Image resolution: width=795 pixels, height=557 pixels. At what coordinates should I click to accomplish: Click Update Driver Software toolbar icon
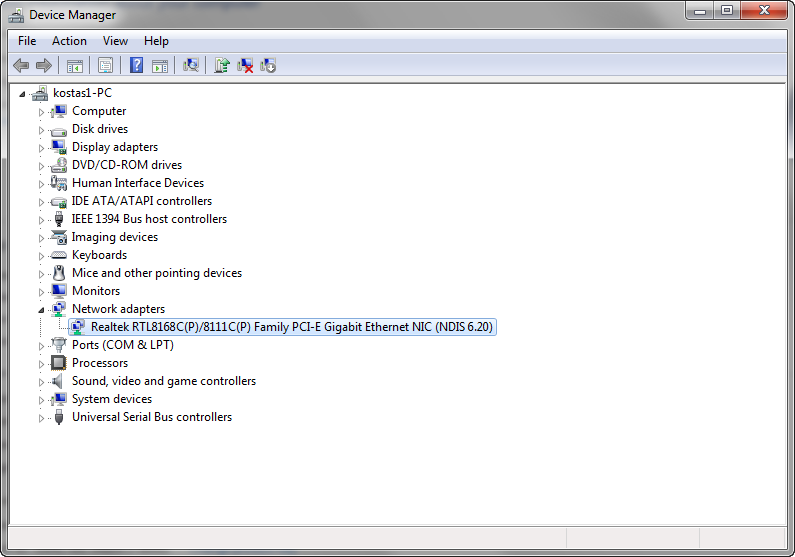click(x=222, y=65)
